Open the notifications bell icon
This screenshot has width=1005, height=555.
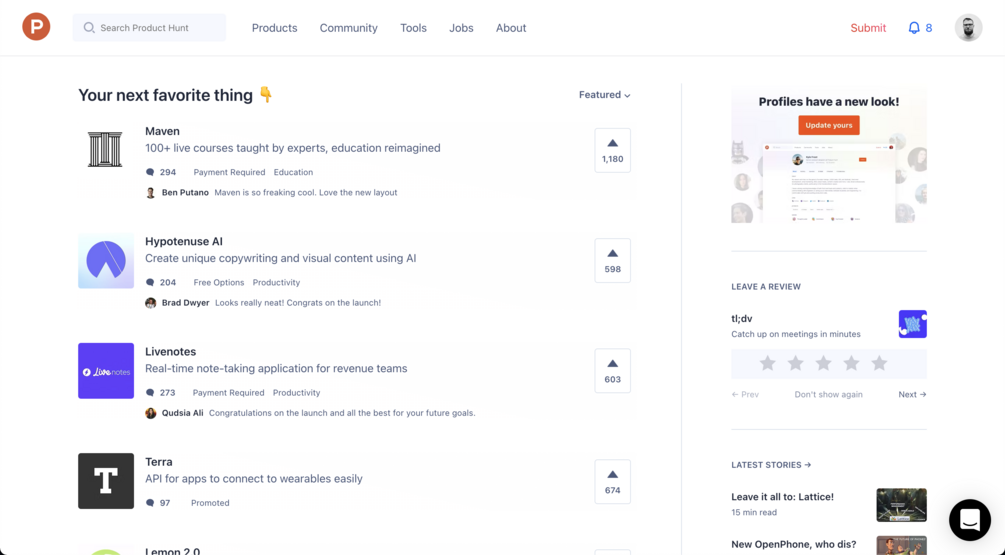click(x=914, y=28)
